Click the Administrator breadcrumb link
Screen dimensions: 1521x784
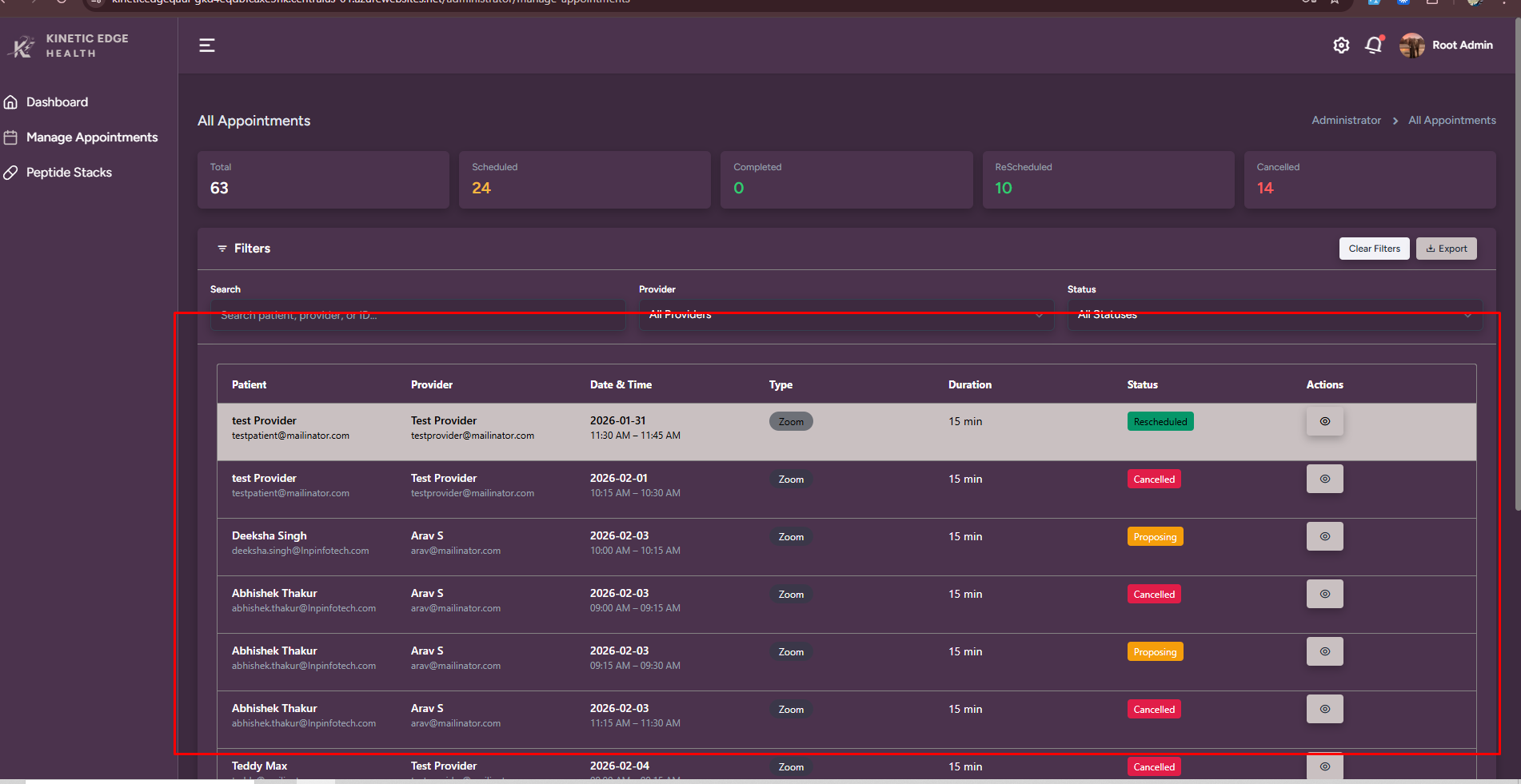pyautogui.click(x=1346, y=121)
